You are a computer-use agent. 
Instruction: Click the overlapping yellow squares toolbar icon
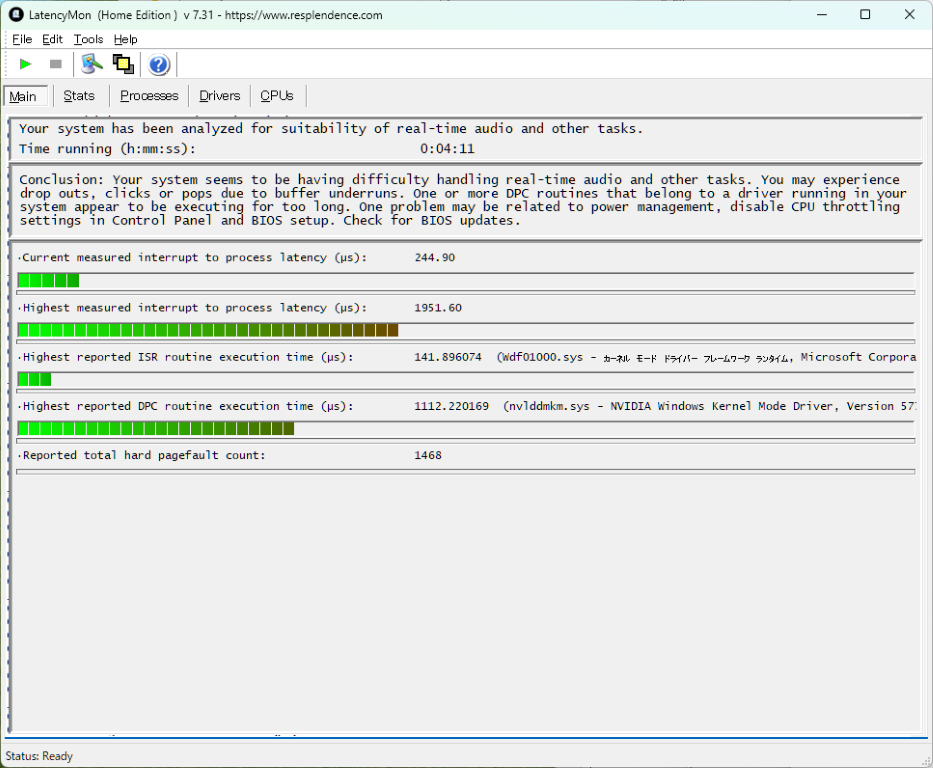123,64
